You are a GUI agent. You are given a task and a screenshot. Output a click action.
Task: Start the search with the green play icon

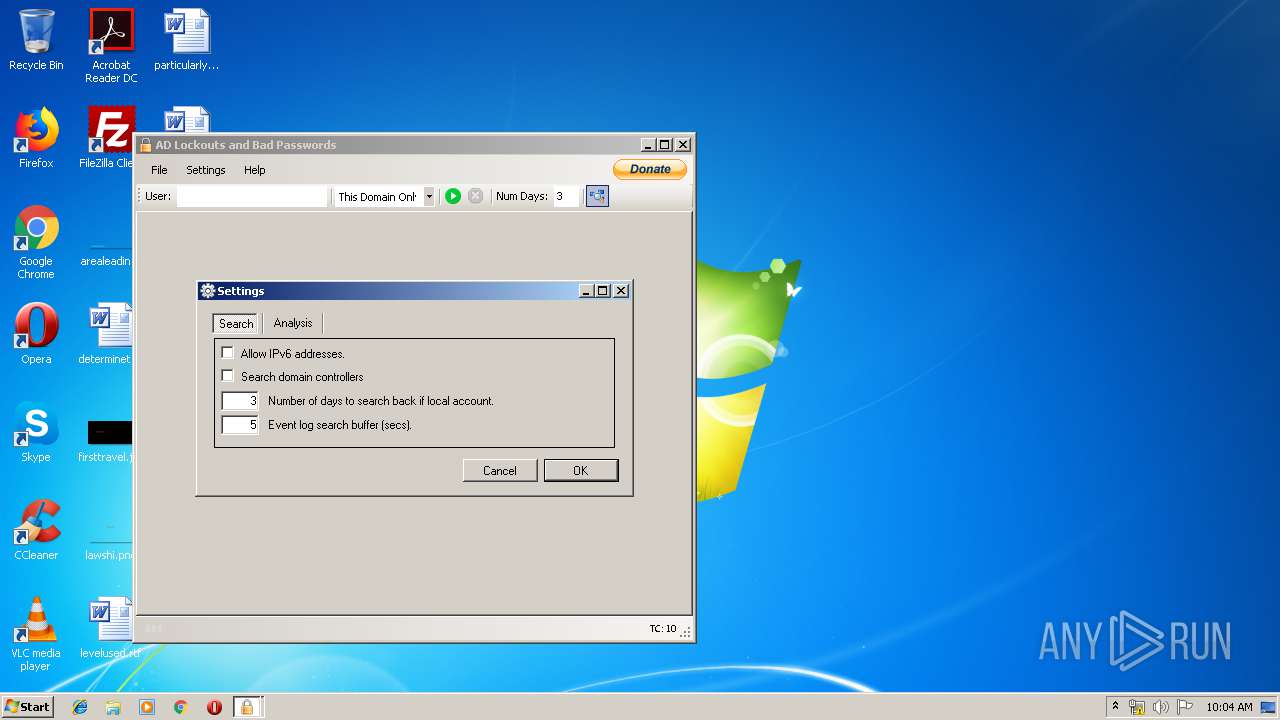pyautogui.click(x=453, y=196)
